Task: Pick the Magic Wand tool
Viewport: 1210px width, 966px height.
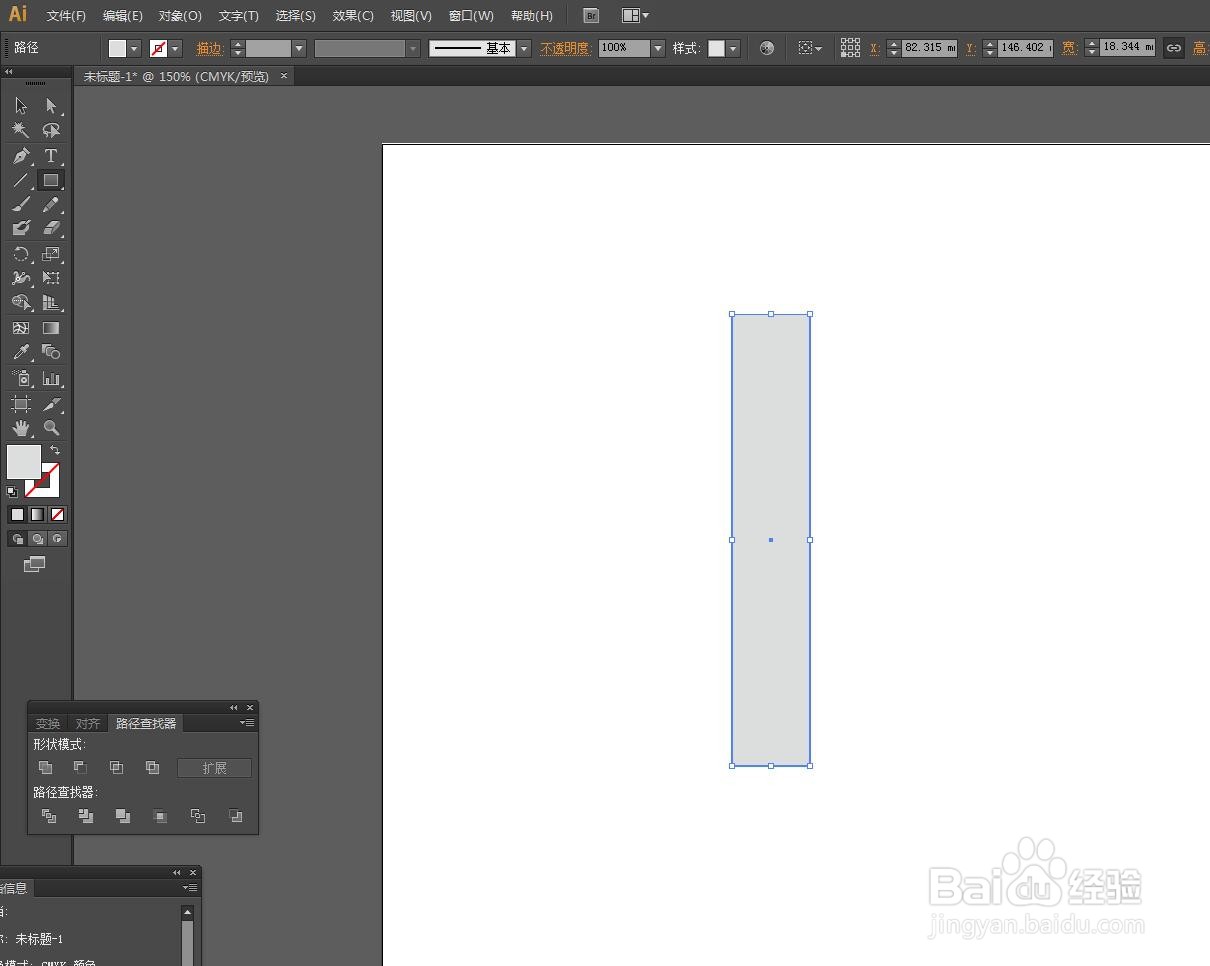Action: (x=21, y=130)
